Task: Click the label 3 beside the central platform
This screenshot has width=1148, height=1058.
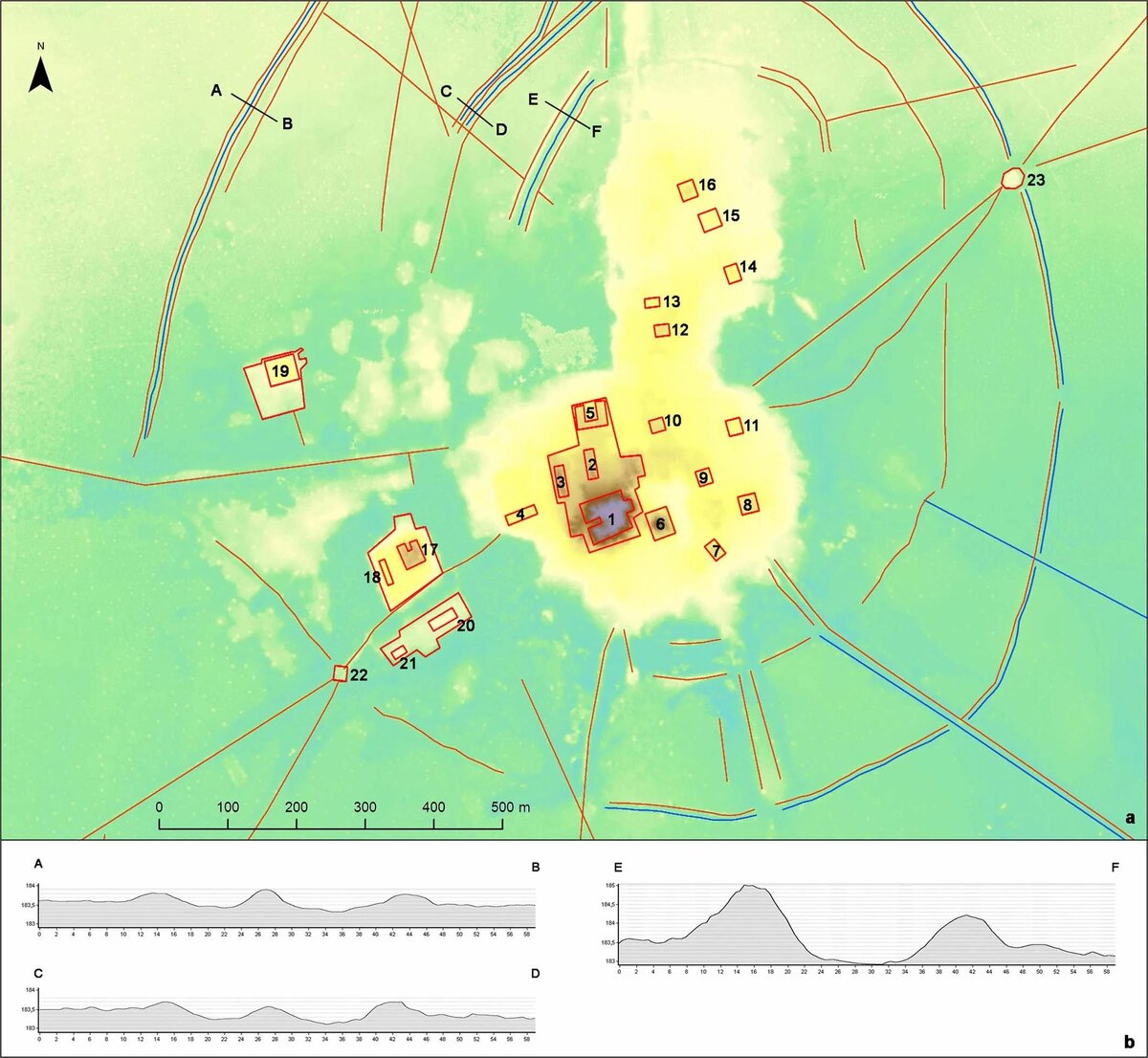Action: tap(561, 482)
